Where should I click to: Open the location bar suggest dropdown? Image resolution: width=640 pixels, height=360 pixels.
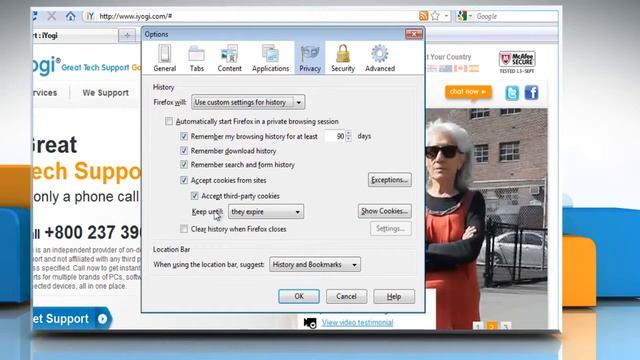(315, 264)
